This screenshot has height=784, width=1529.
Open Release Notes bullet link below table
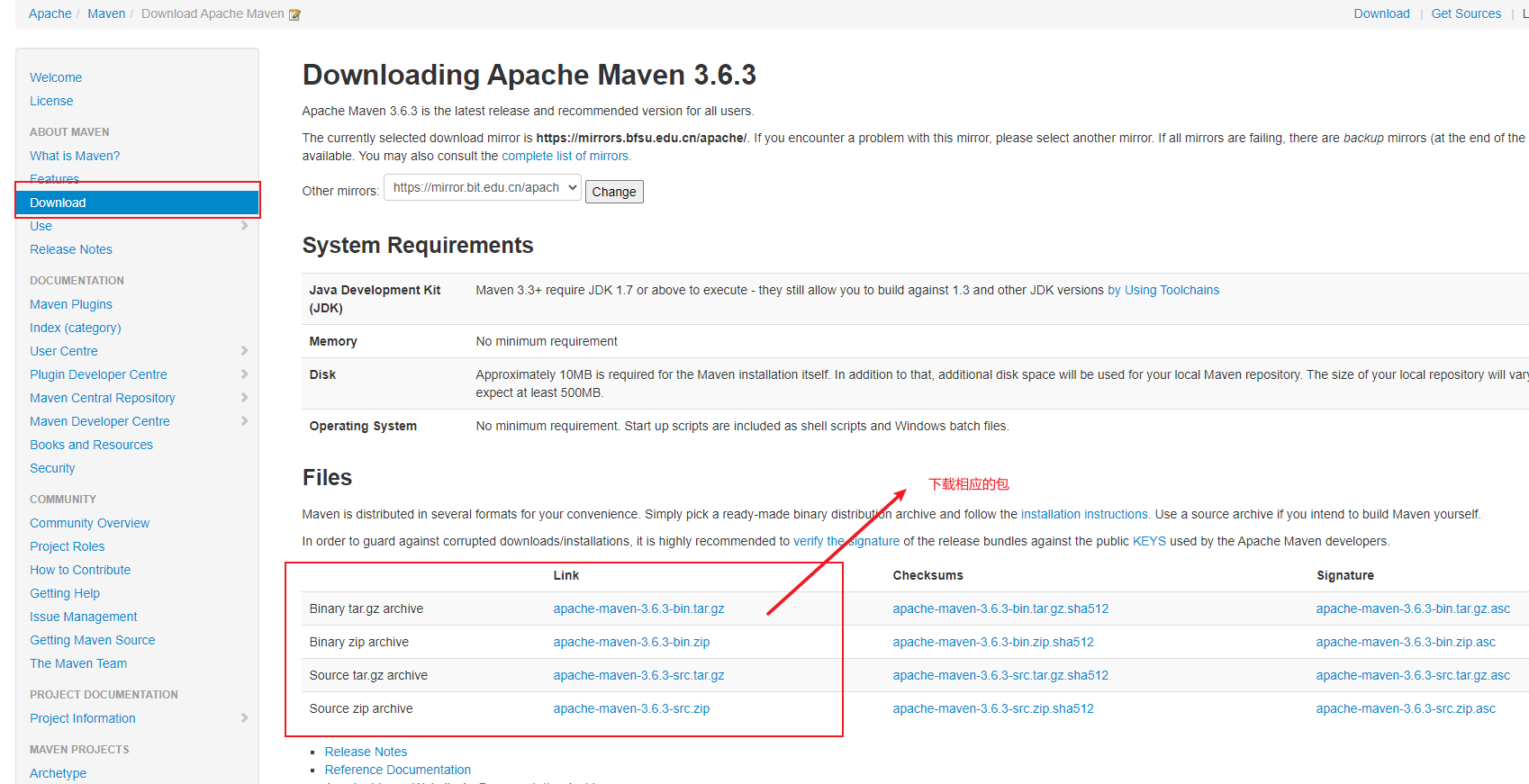point(366,752)
